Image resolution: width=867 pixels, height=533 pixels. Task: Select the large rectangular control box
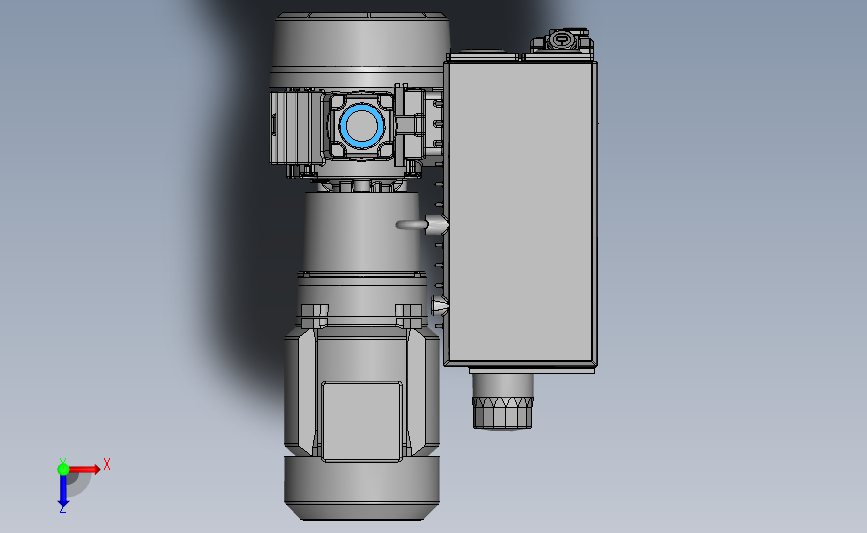point(520,214)
